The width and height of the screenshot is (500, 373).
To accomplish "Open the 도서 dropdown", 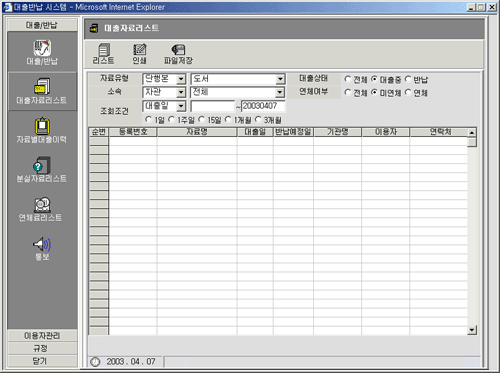I will click(280, 79).
